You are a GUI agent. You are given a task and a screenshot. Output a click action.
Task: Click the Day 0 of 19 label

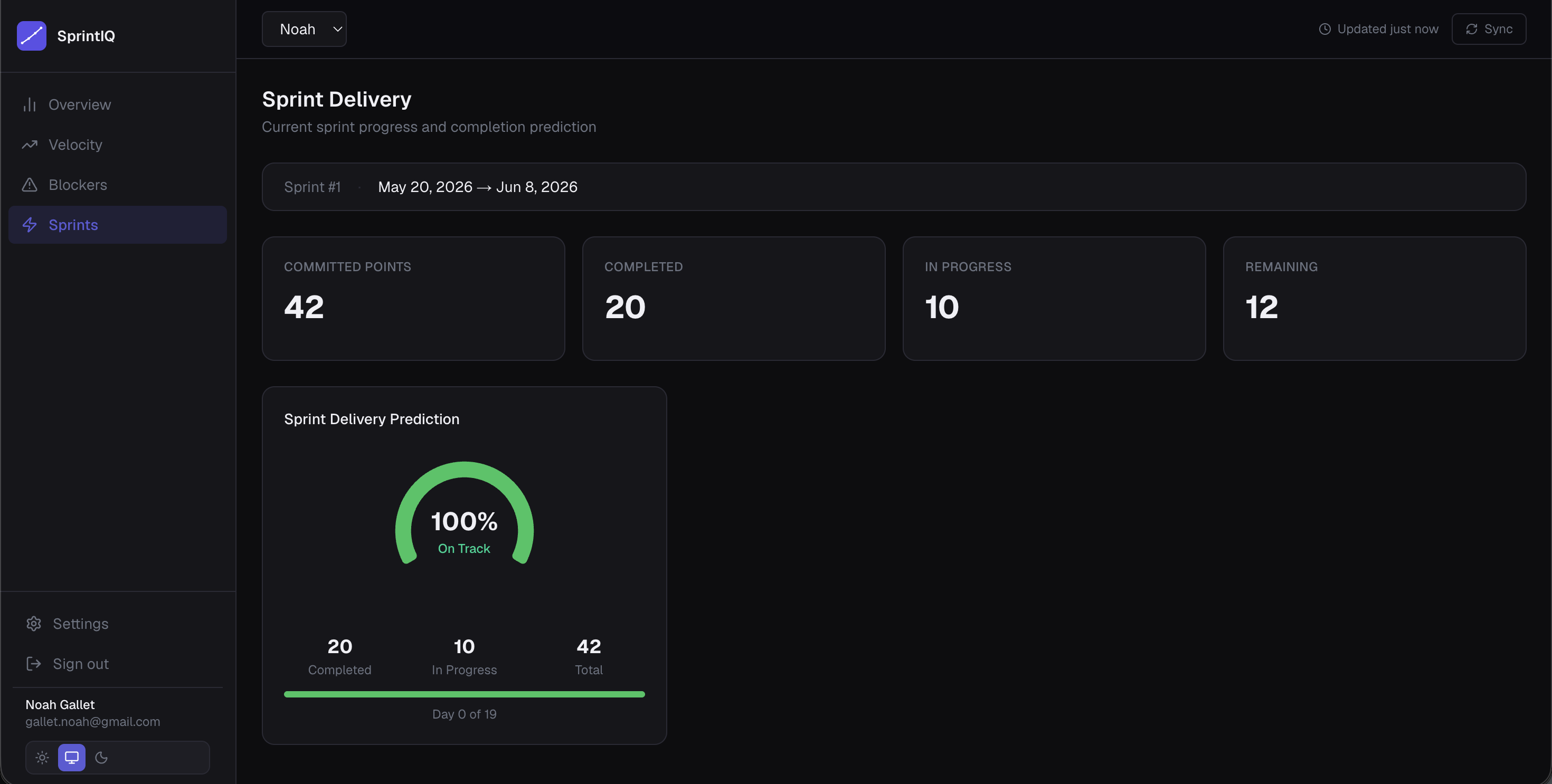pyautogui.click(x=464, y=714)
